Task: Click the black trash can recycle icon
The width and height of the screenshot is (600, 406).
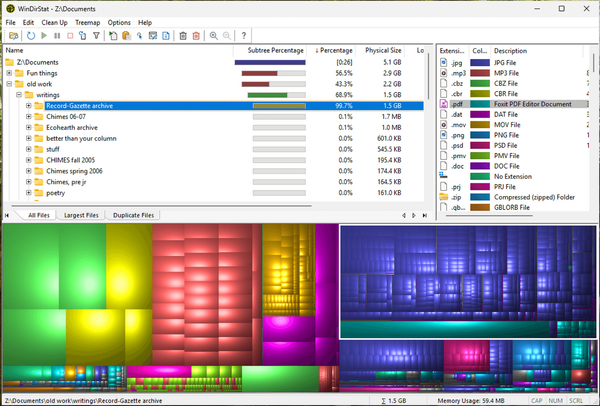Action: [183, 36]
